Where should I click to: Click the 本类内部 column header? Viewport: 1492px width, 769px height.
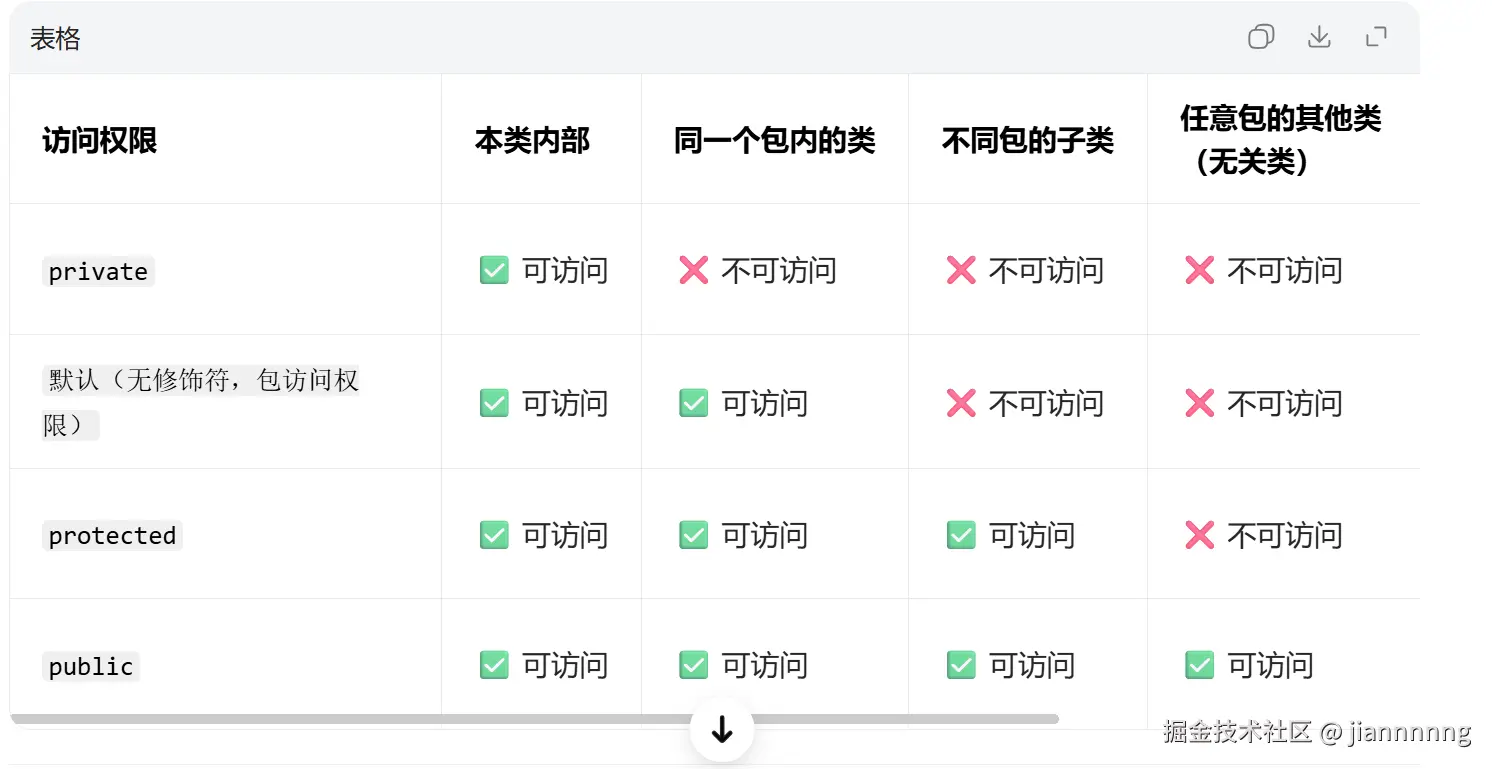pos(534,140)
